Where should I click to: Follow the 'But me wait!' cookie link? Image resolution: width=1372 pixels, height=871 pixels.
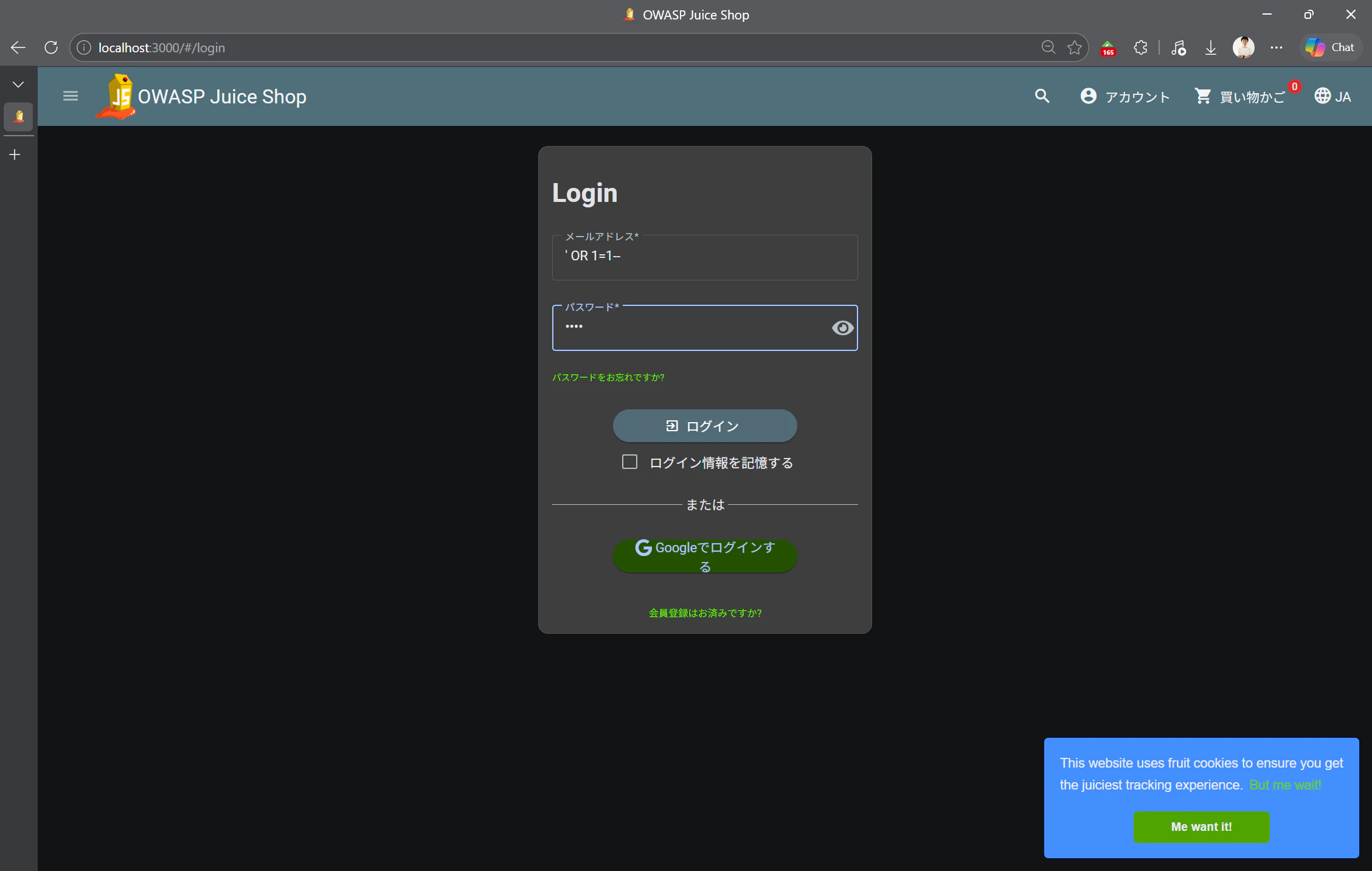tap(1285, 785)
